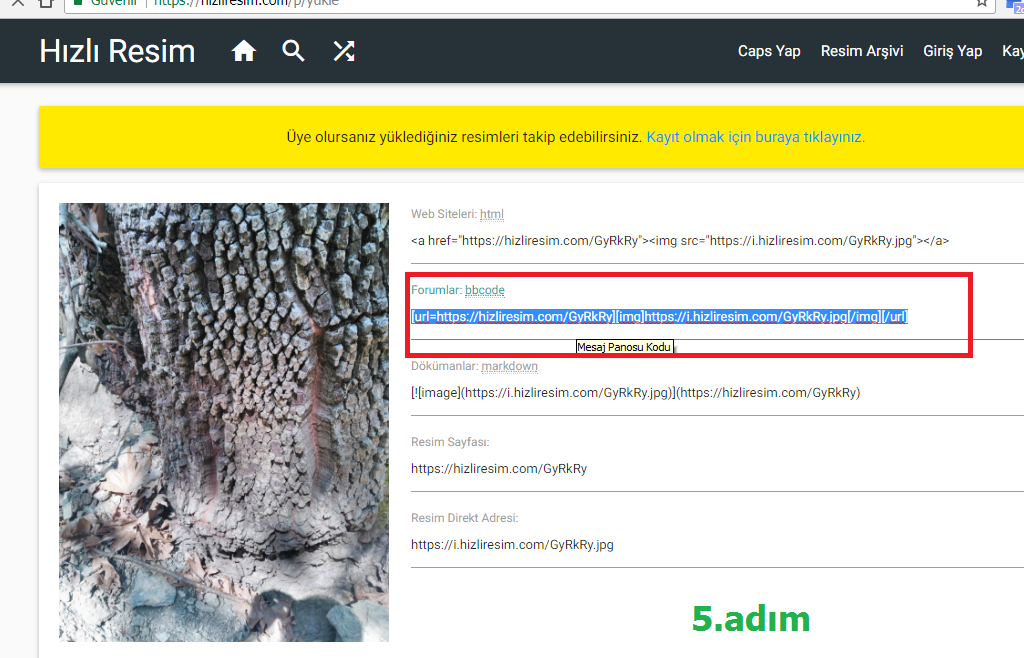Screen dimensions: 1024x658
Task: Bookmark the page with the star icon
Action: click(x=982, y=3)
